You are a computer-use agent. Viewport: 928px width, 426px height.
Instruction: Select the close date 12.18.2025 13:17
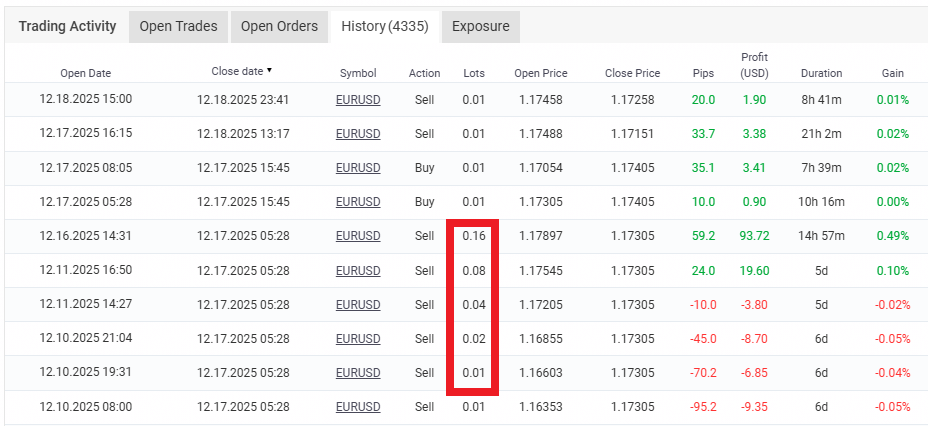click(x=243, y=134)
